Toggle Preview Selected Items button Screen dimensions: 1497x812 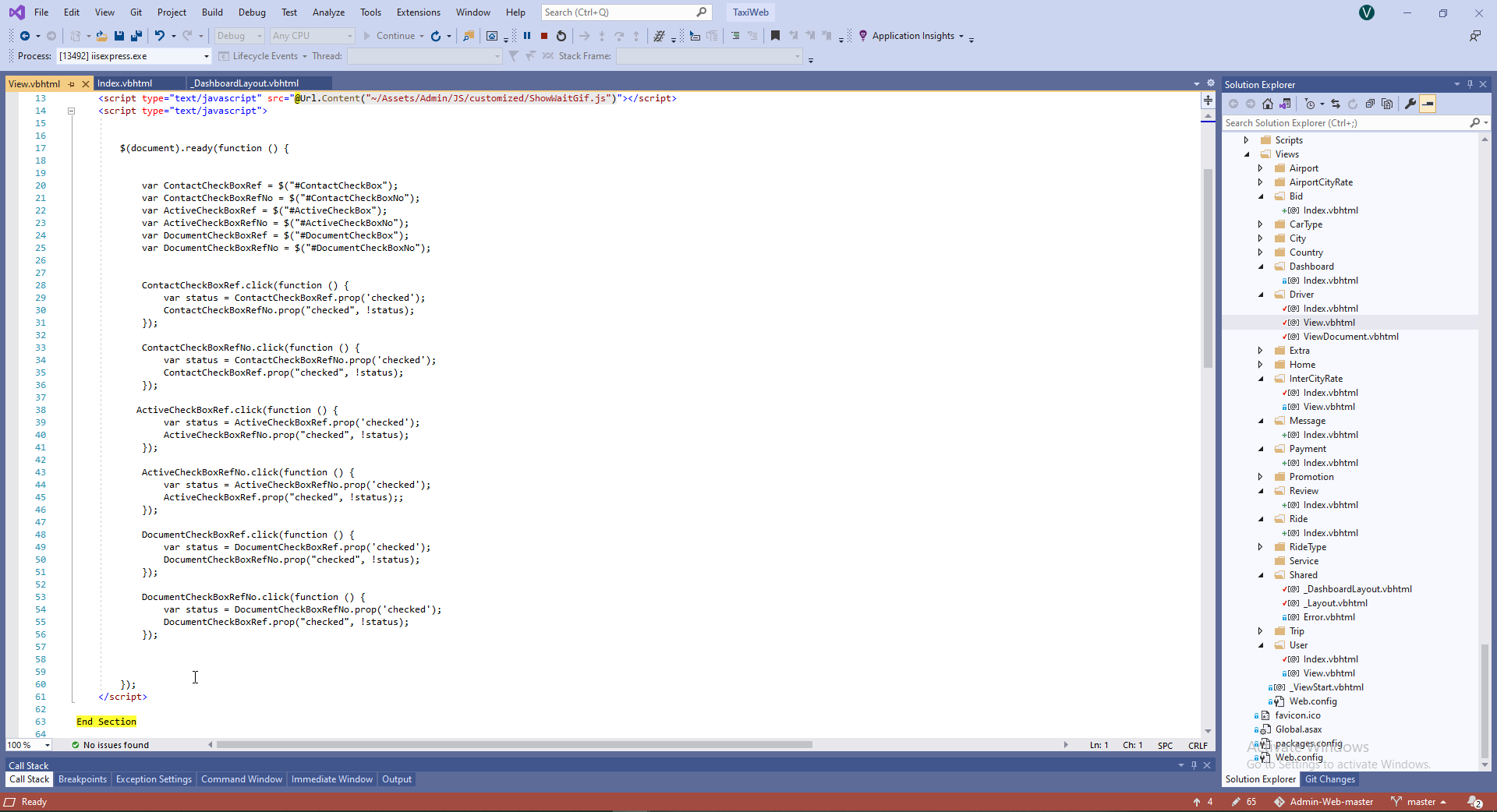(x=1428, y=104)
